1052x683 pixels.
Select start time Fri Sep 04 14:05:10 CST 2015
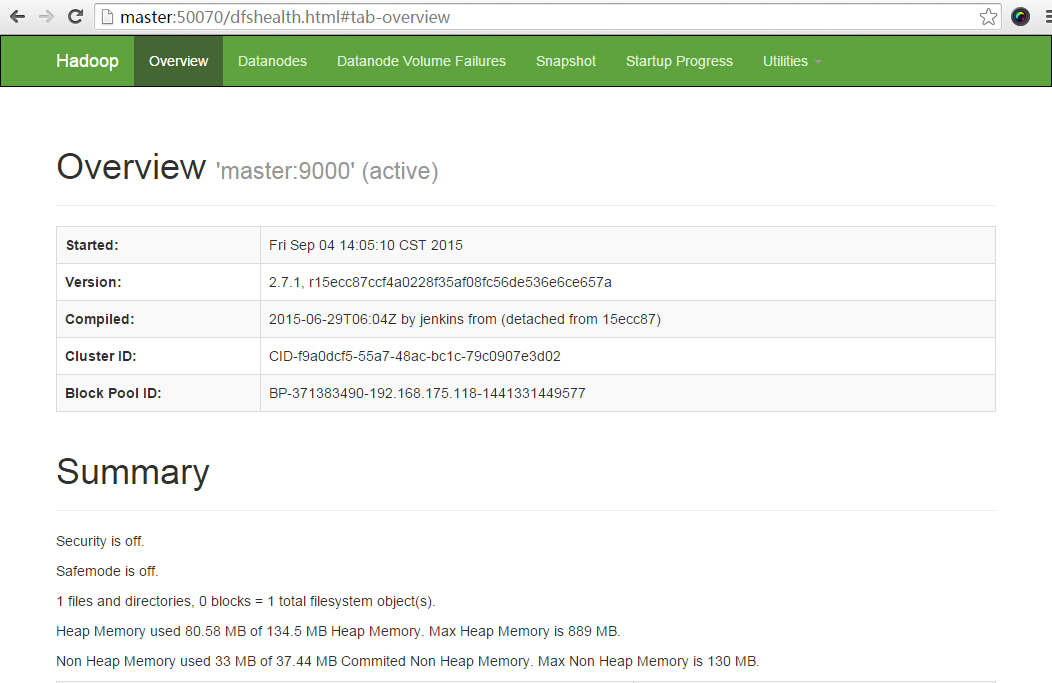(366, 246)
